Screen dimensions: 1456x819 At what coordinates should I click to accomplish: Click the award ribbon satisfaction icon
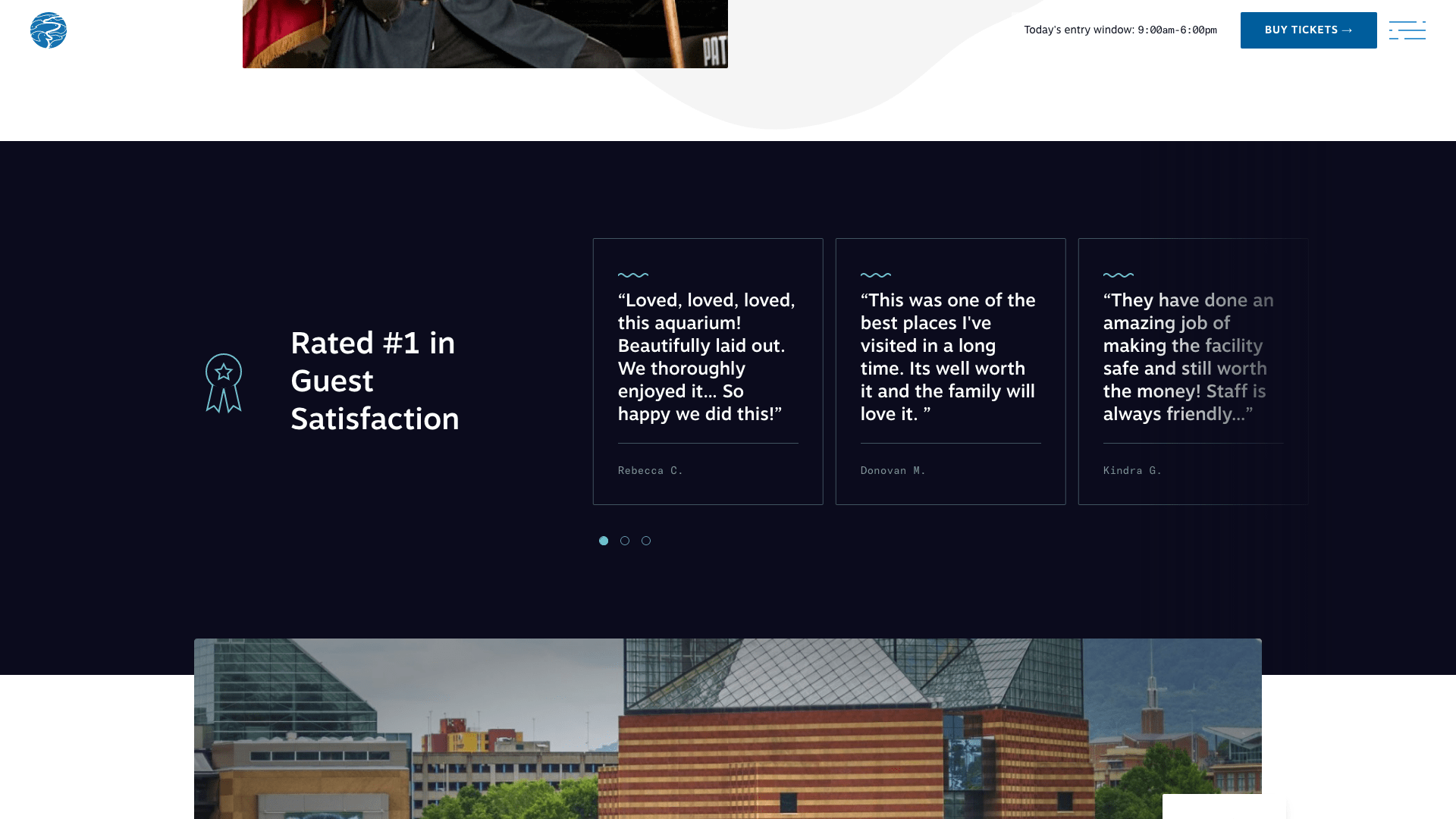pos(222,382)
